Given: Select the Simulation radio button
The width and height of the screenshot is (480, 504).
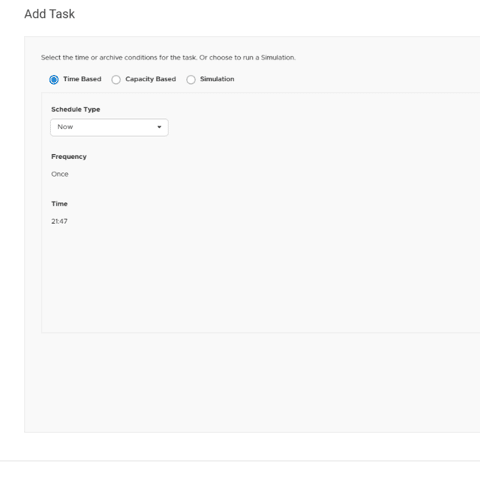Looking at the screenshot, I should pyautogui.click(x=191, y=80).
